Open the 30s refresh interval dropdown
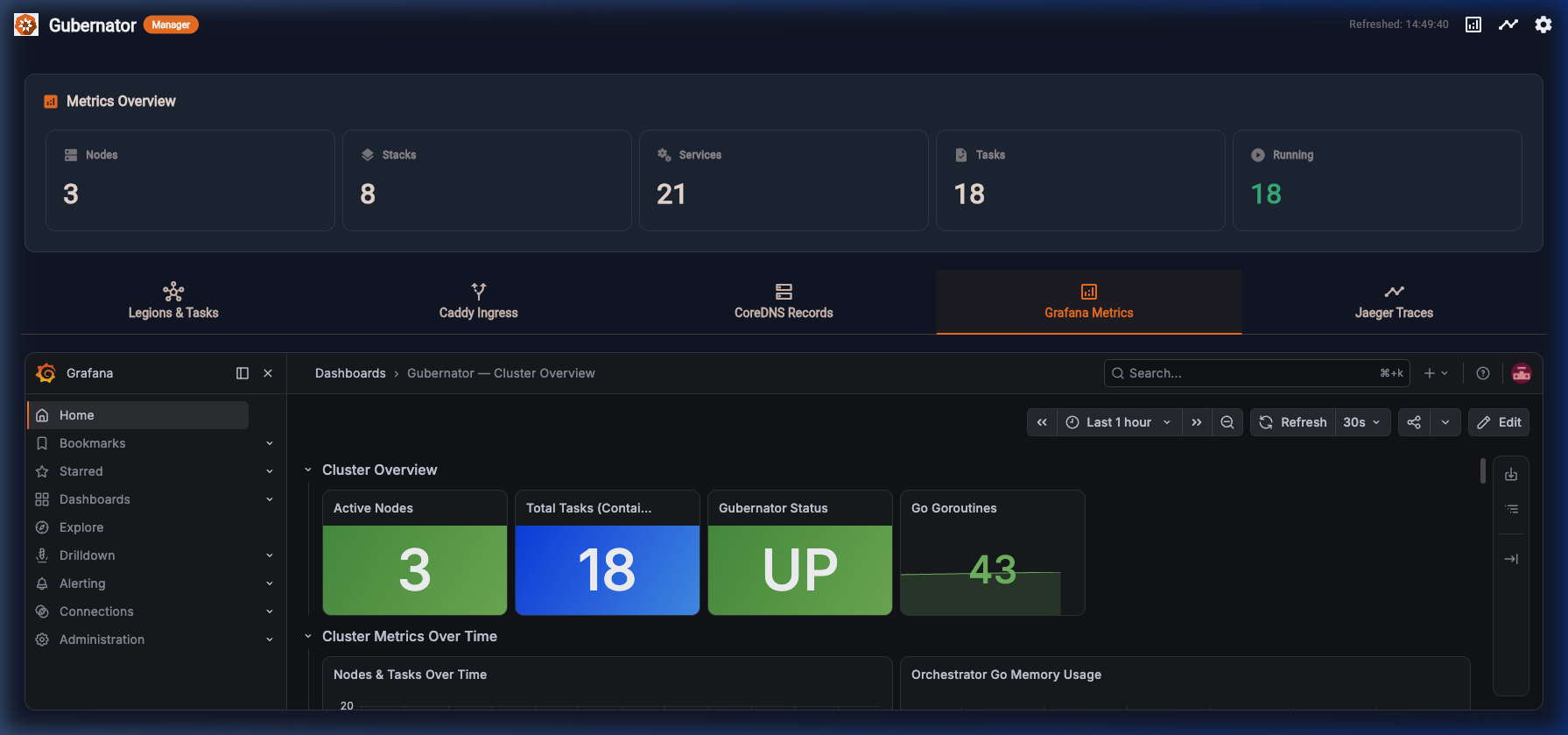Image resolution: width=1568 pixels, height=735 pixels. click(x=1362, y=422)
